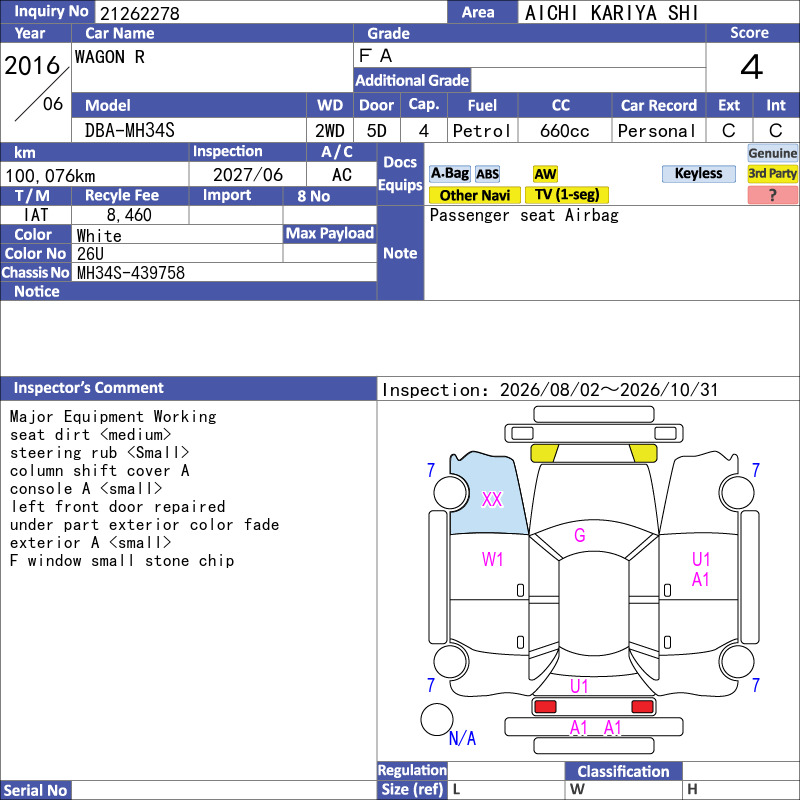Click the G mark on windshield
The image size is (800, 800).
coord(580,535)
